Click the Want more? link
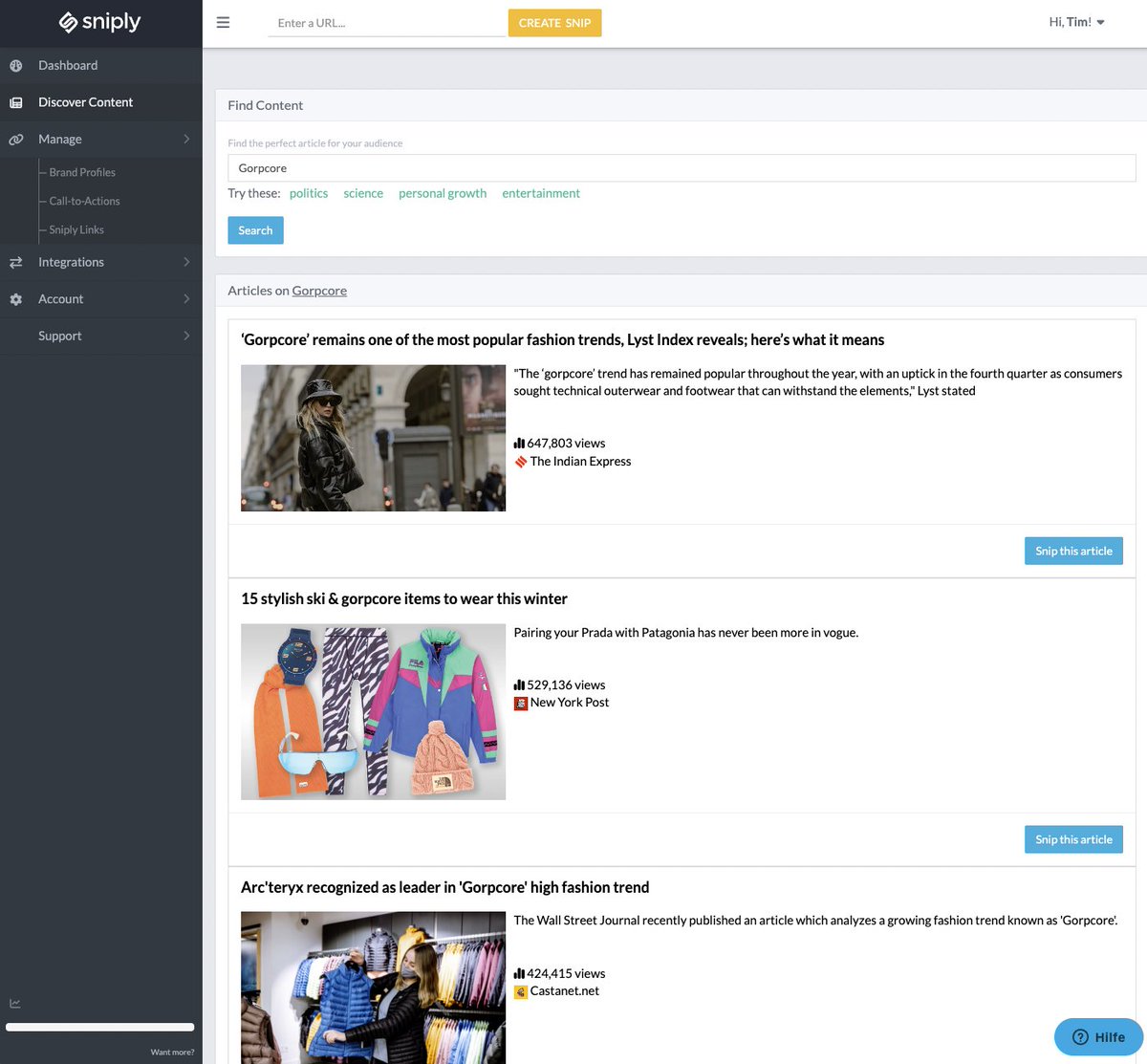 172,1053
